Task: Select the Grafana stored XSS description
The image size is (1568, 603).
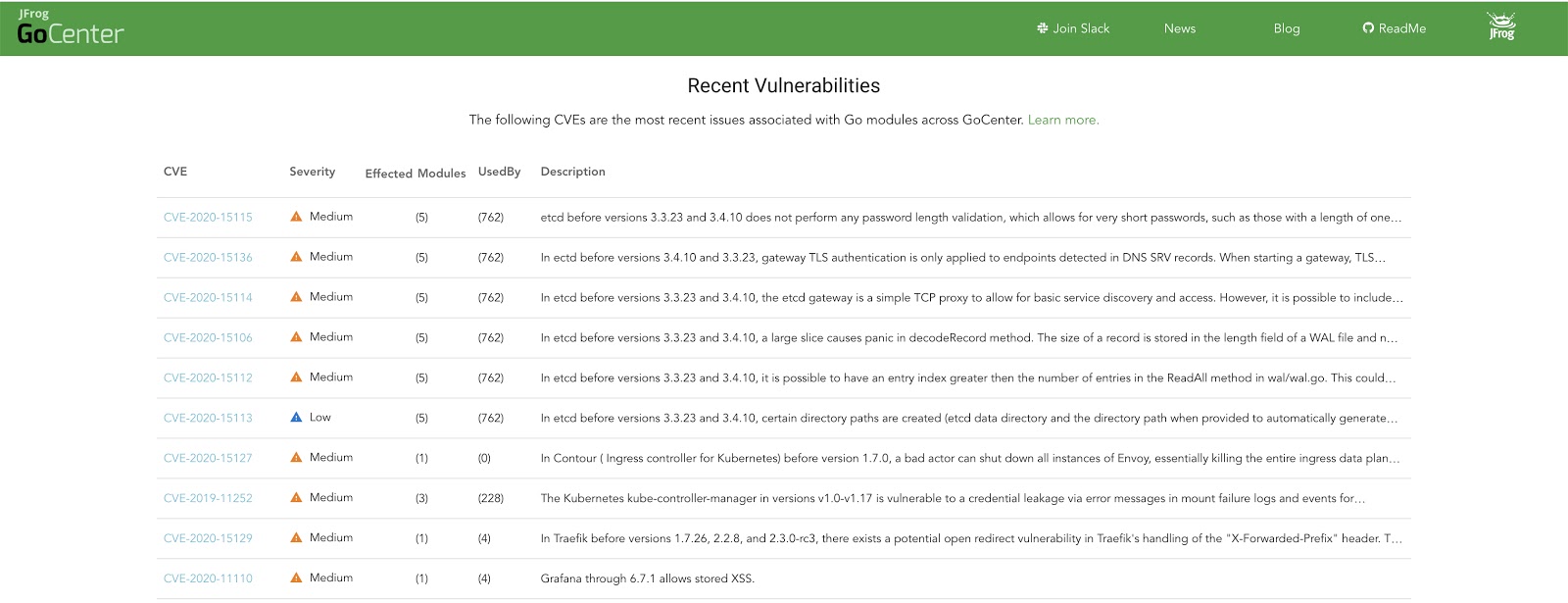Action: click(x=647, y=578)
